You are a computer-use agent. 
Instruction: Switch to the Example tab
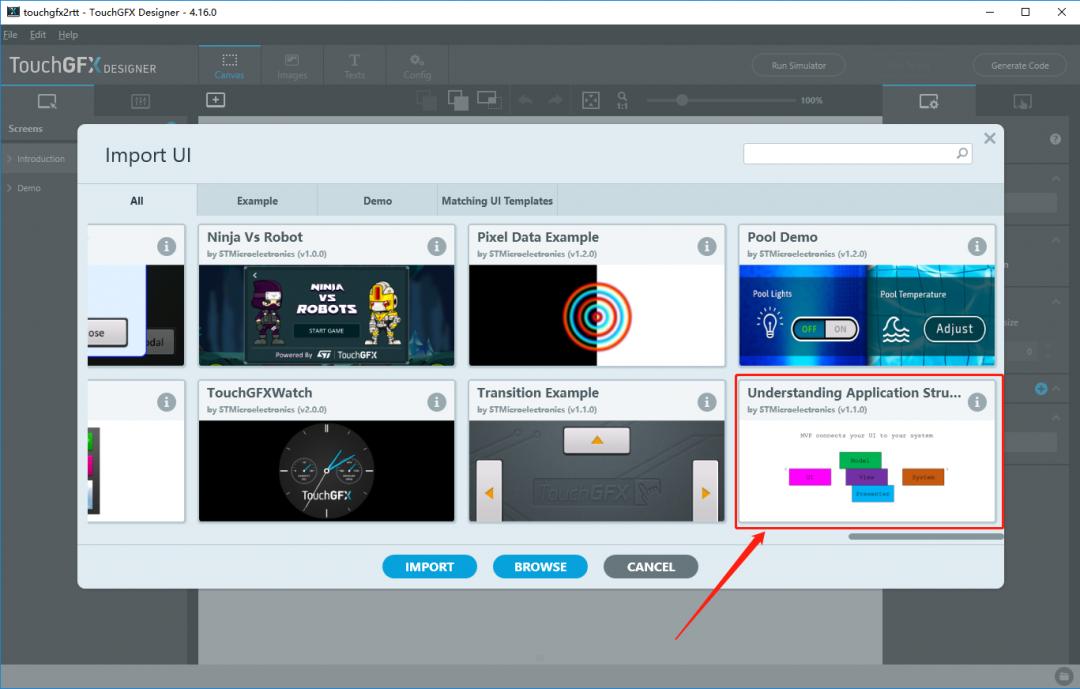(x=257, y=201)
